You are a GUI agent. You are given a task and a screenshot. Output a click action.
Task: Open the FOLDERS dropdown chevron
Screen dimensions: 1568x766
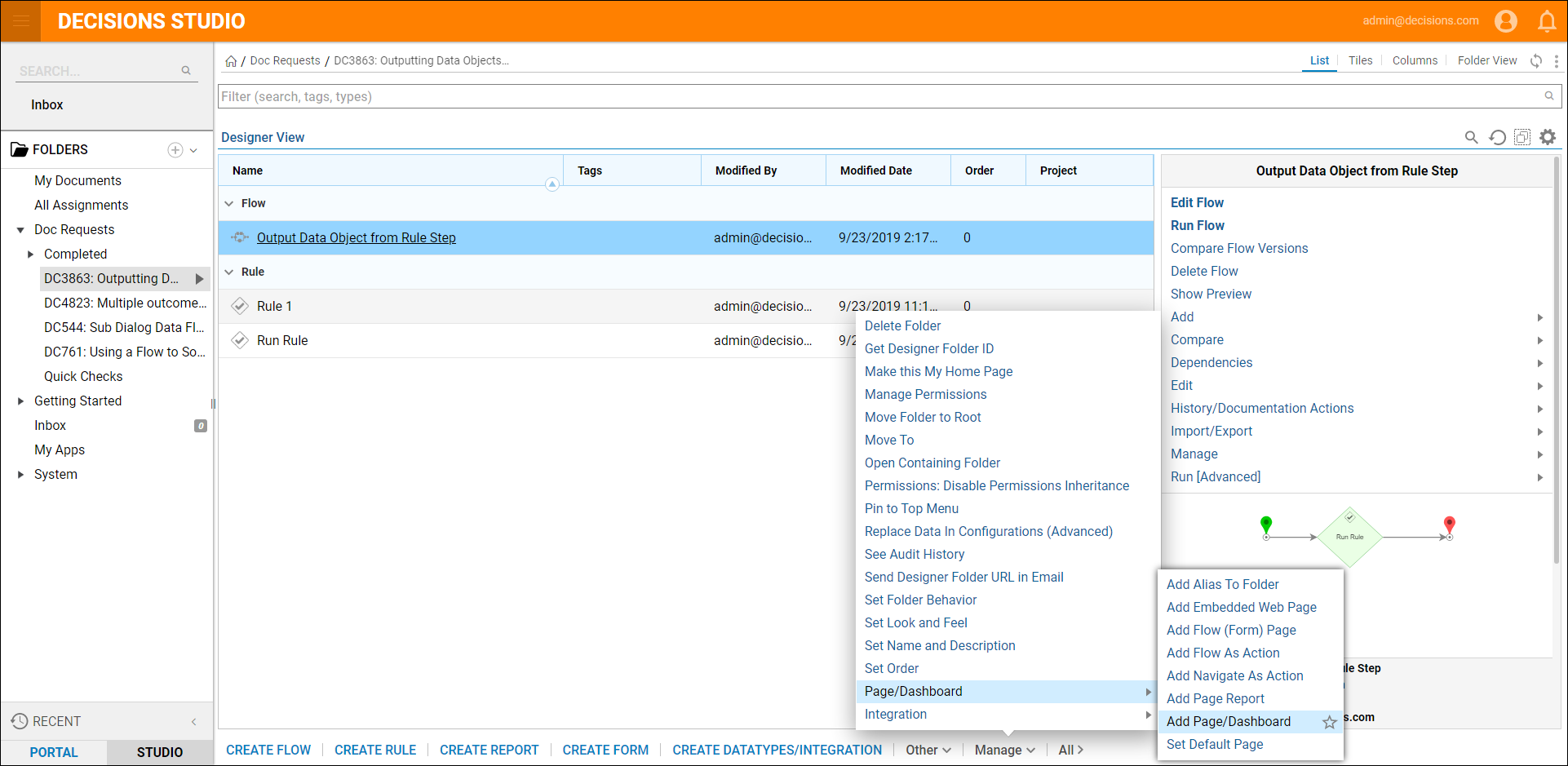(x=193, y=150)
